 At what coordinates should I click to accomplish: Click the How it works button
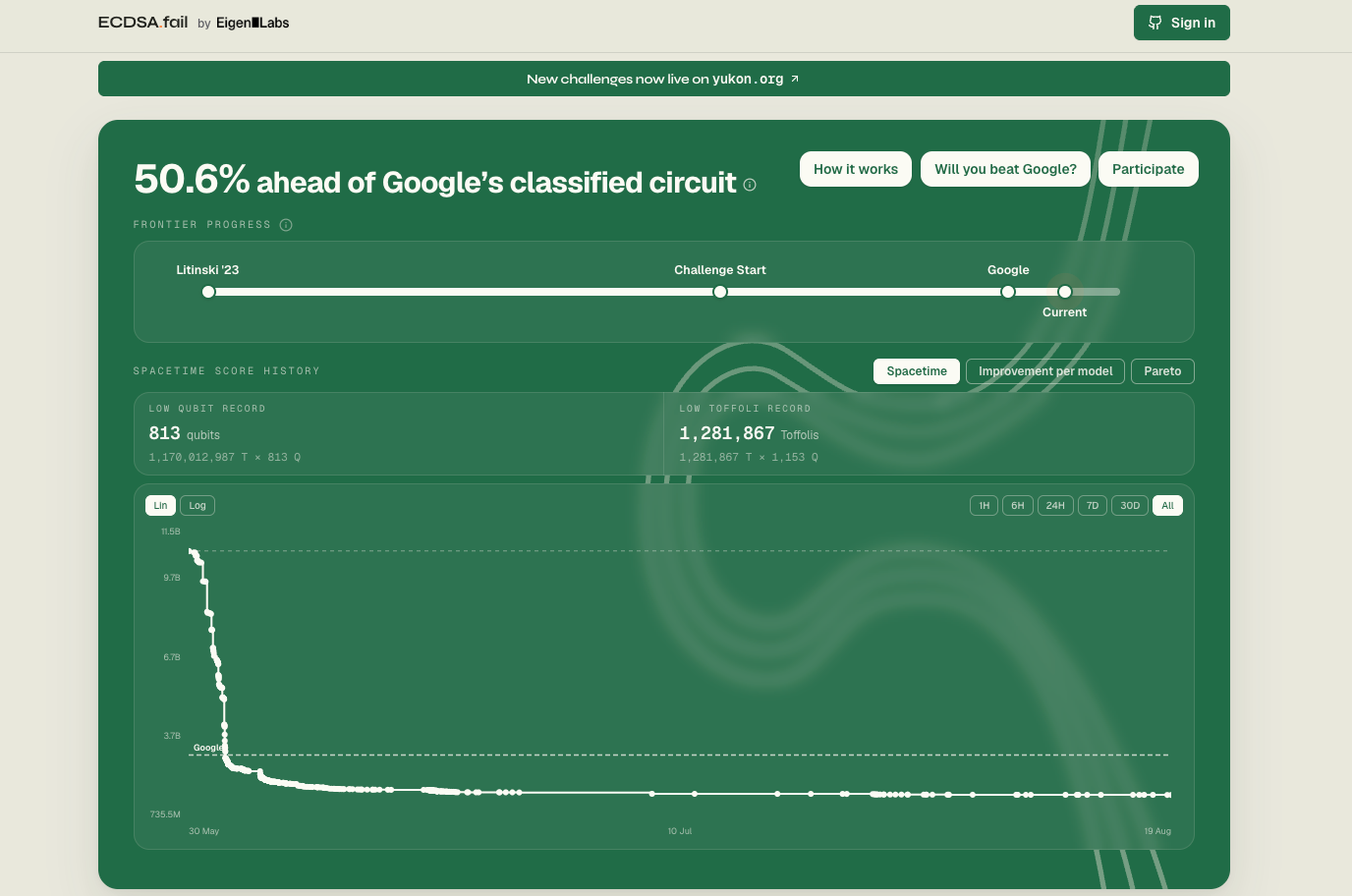(x=856, y=169)
